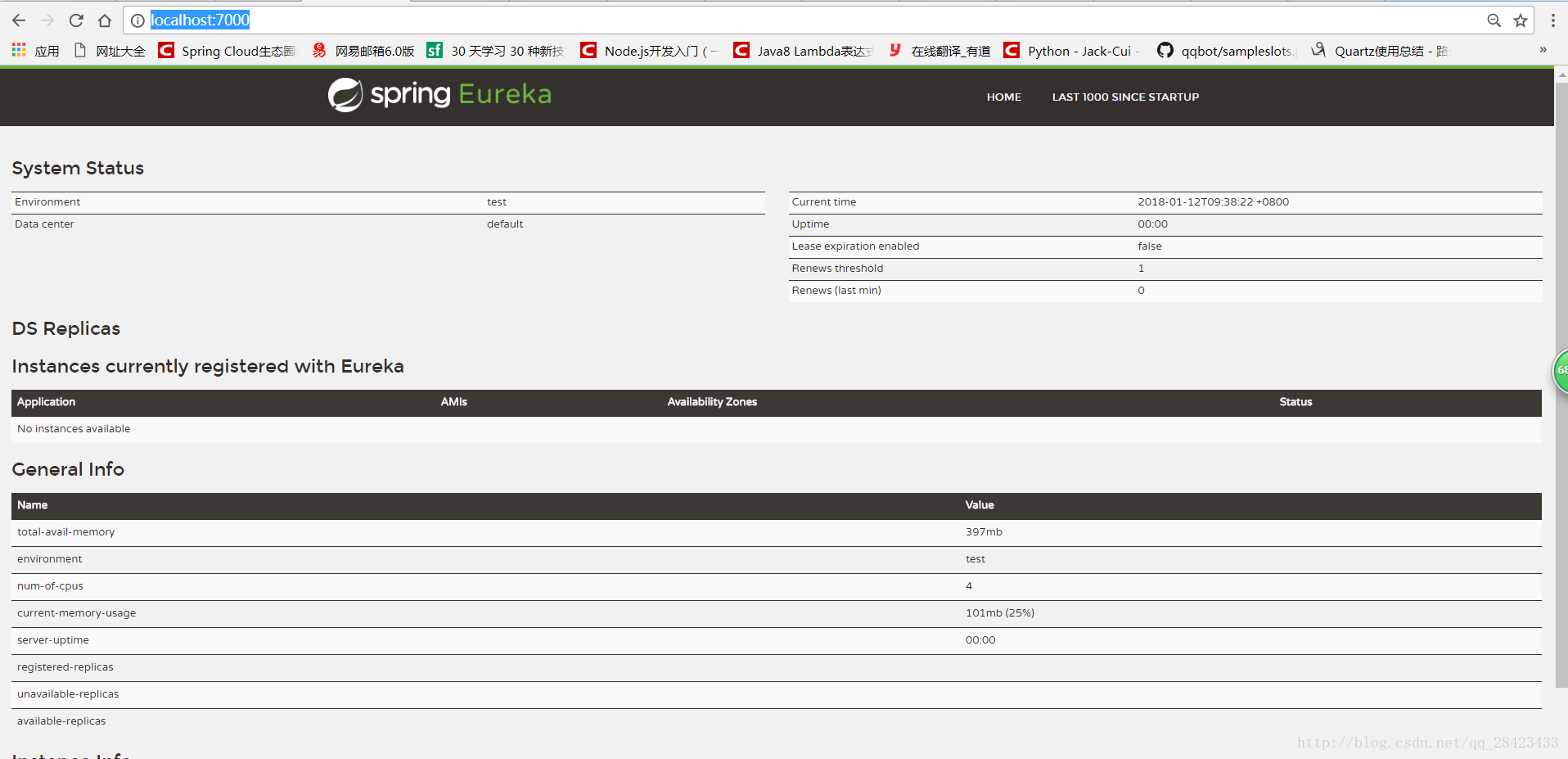Image resolution: width=1568 pixels, height=759 pixels.
Task: Open the browser home page icon
Action: 105,20
